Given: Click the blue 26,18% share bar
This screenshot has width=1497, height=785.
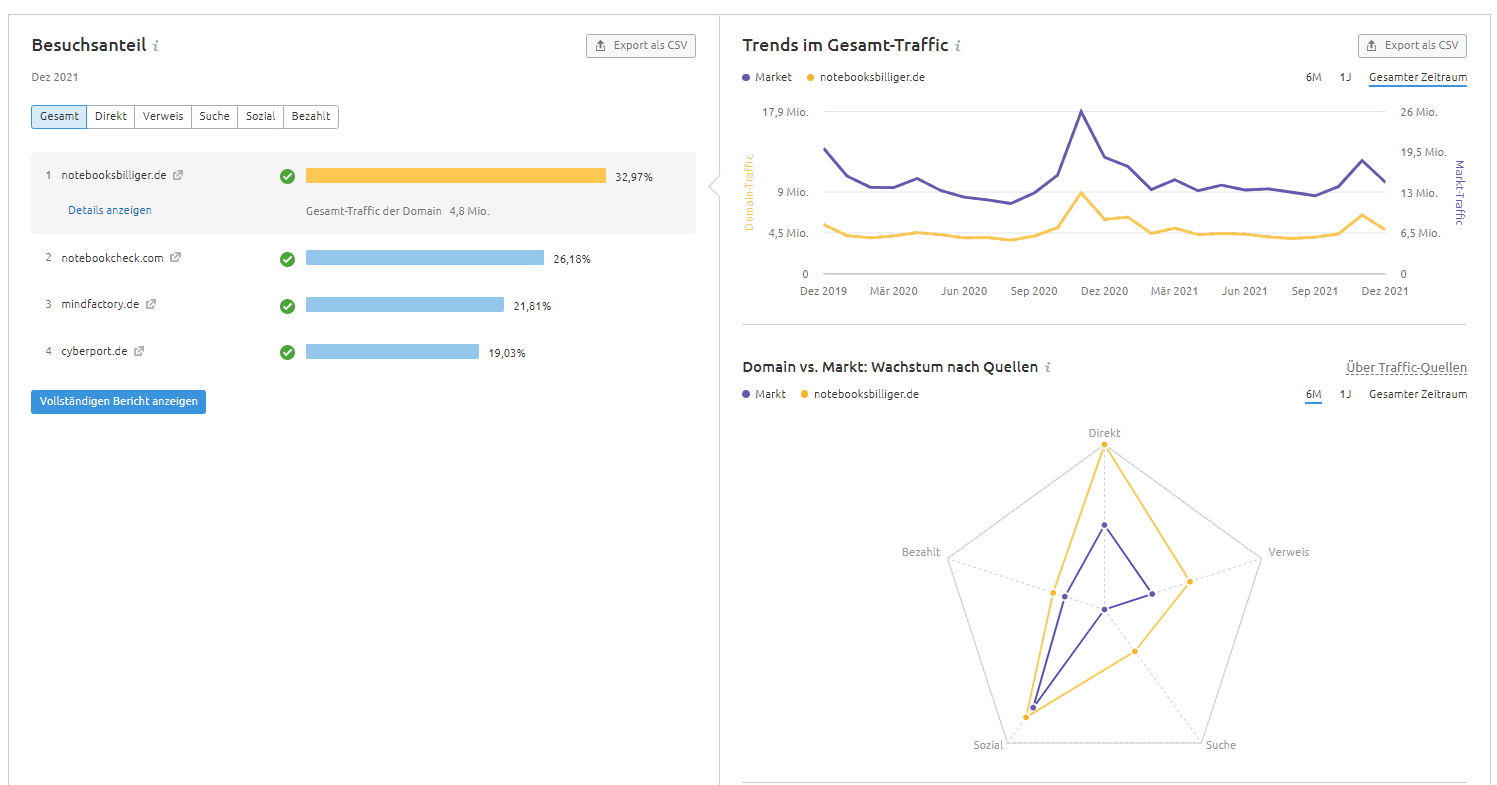Looking at the screenshot, I should (425, 258).
